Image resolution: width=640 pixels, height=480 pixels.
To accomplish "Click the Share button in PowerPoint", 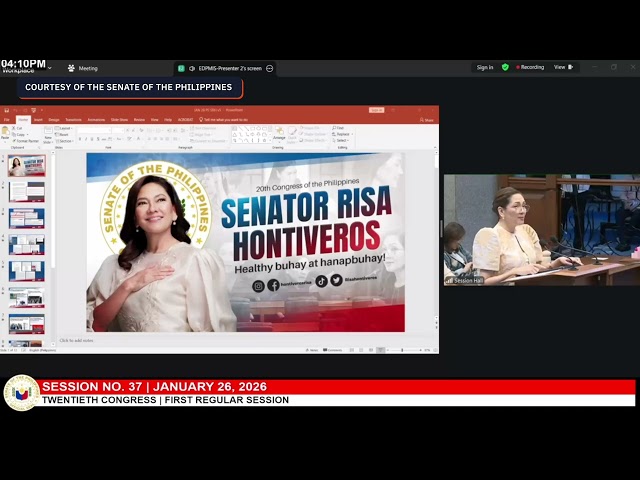I will coord(427,120).
